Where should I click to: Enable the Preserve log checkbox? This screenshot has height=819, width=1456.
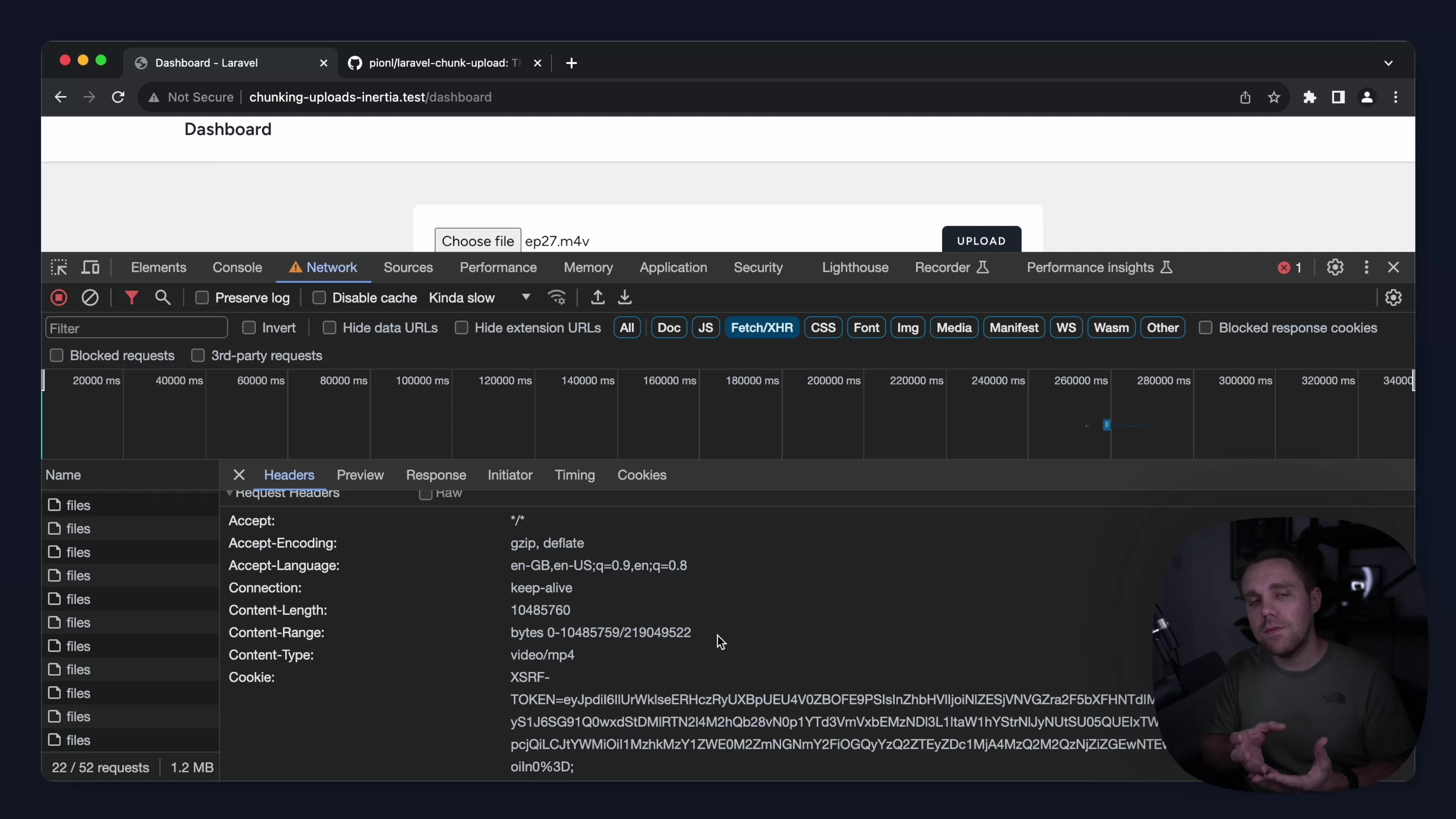[x=202, y=298]
